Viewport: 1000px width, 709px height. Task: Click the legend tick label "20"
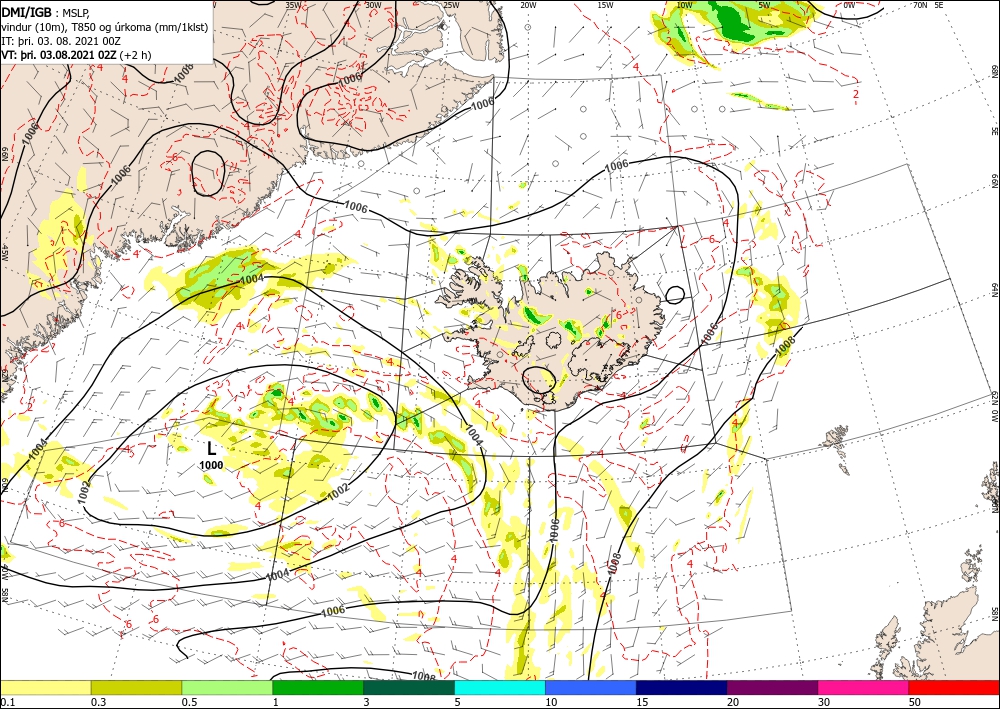(x=733, y=702)
